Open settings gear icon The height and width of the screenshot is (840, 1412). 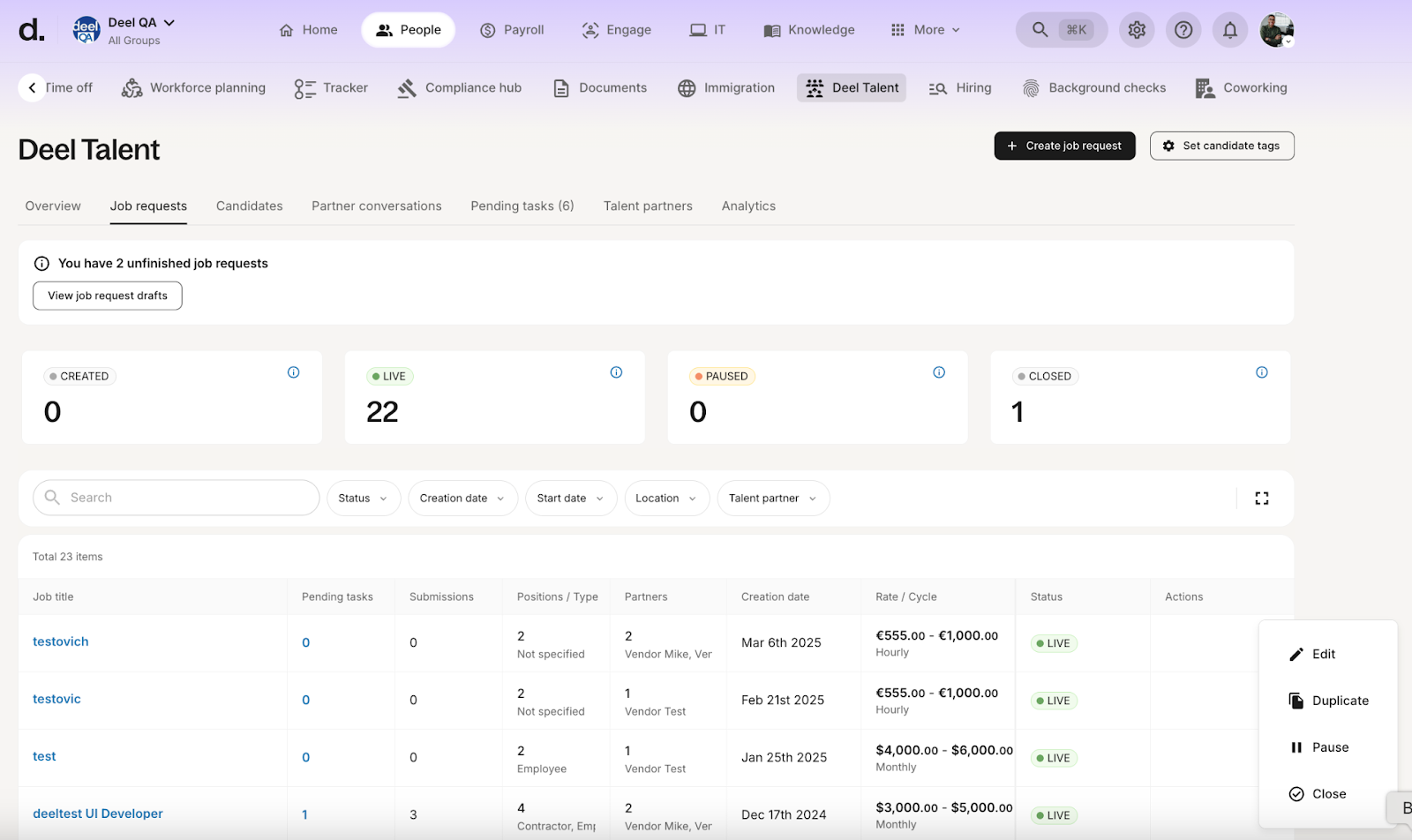pos(1137,30)
